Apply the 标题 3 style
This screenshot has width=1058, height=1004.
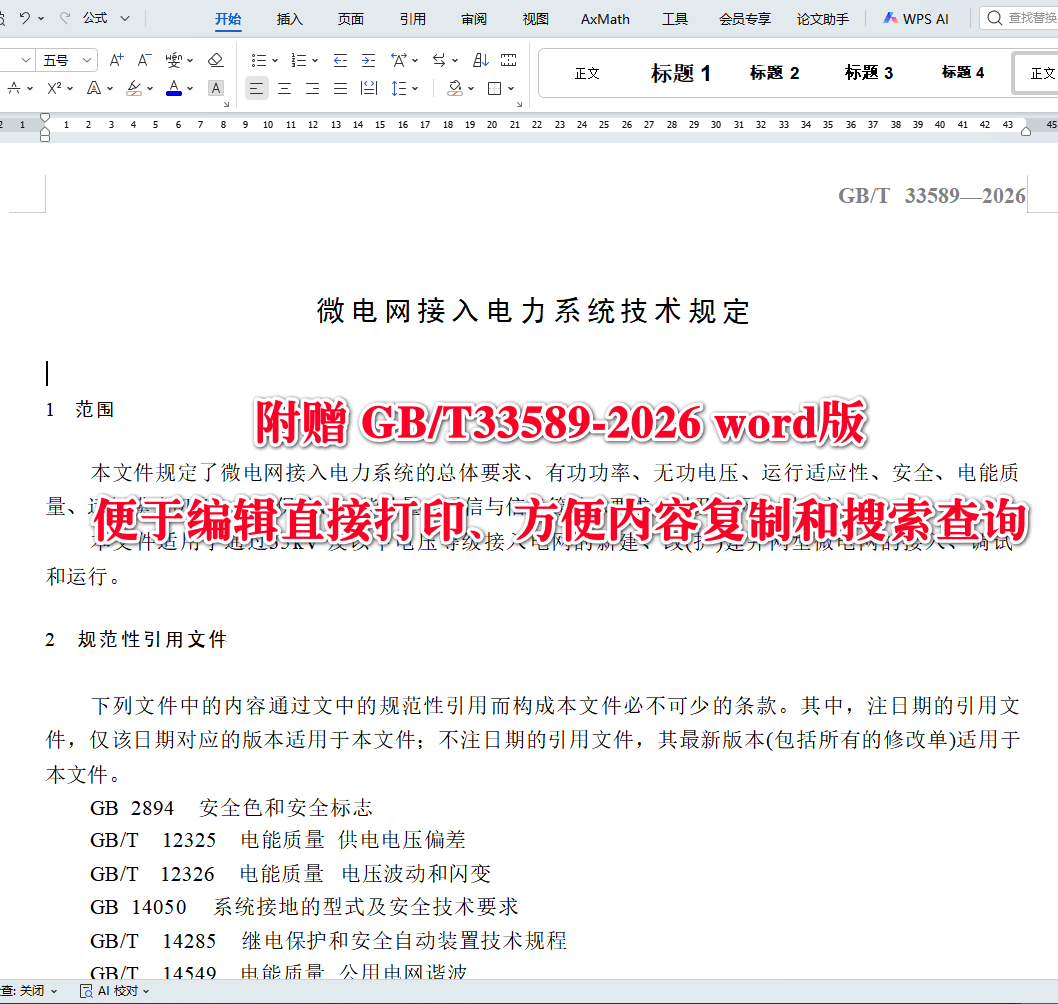(869, 73)
